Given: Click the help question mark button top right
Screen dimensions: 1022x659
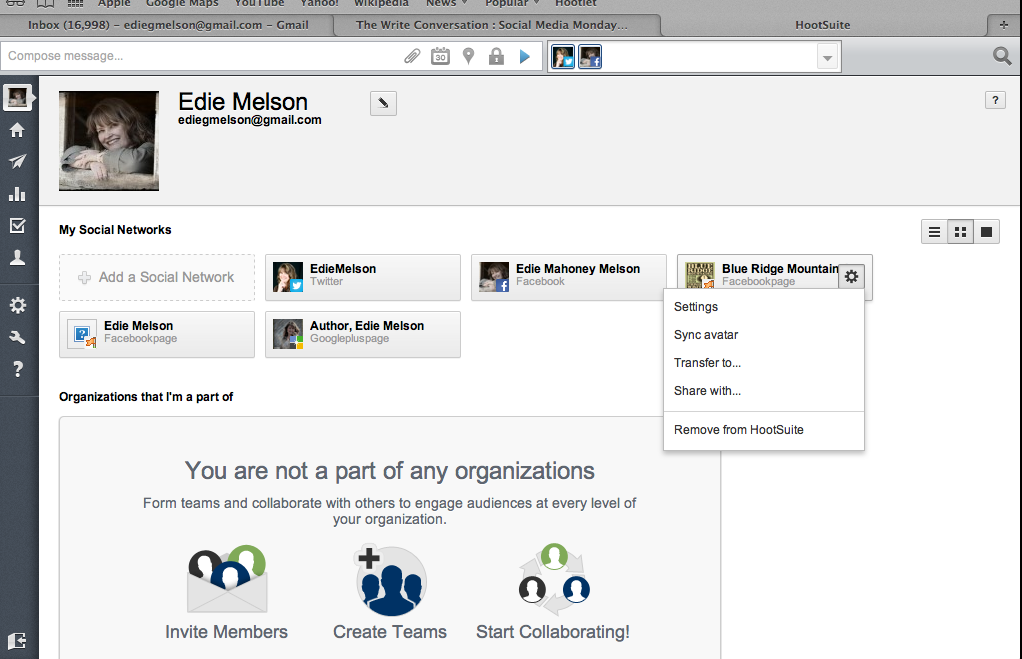Looking at the screenshot, I should 995,100.
